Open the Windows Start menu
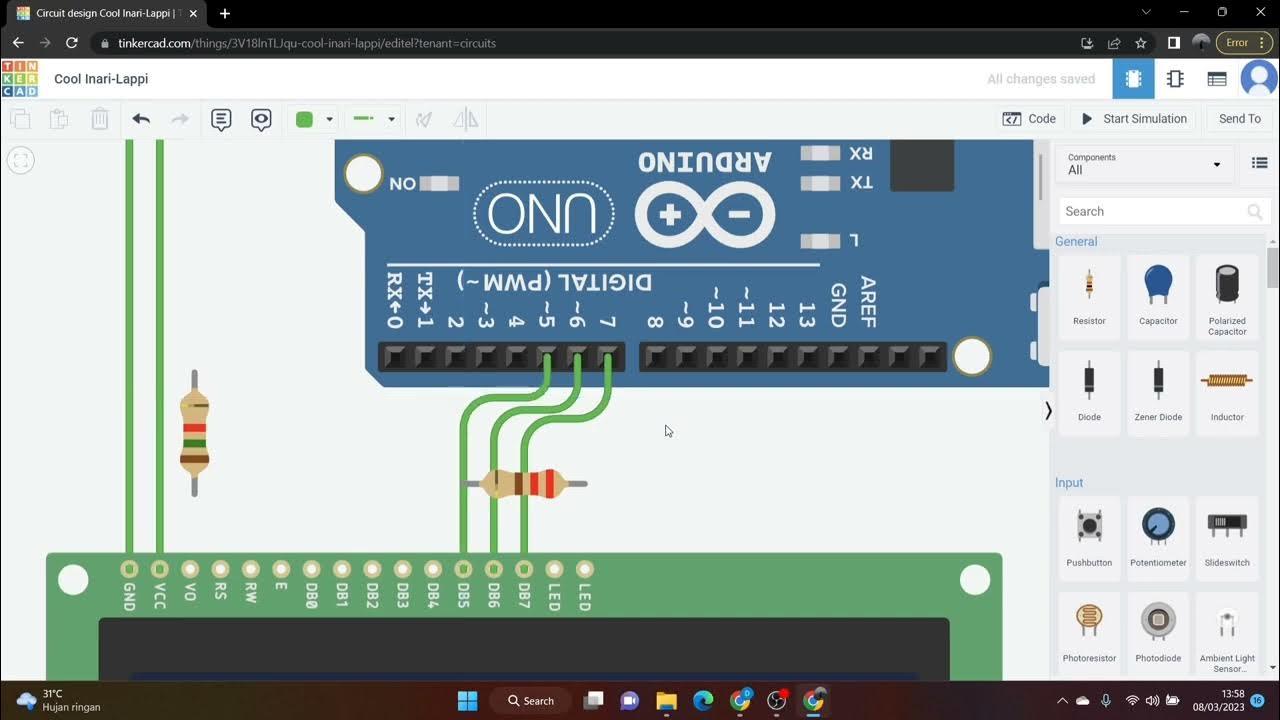Image resolution: width=1280 pixels, height=720 pixels. point(467,700)
